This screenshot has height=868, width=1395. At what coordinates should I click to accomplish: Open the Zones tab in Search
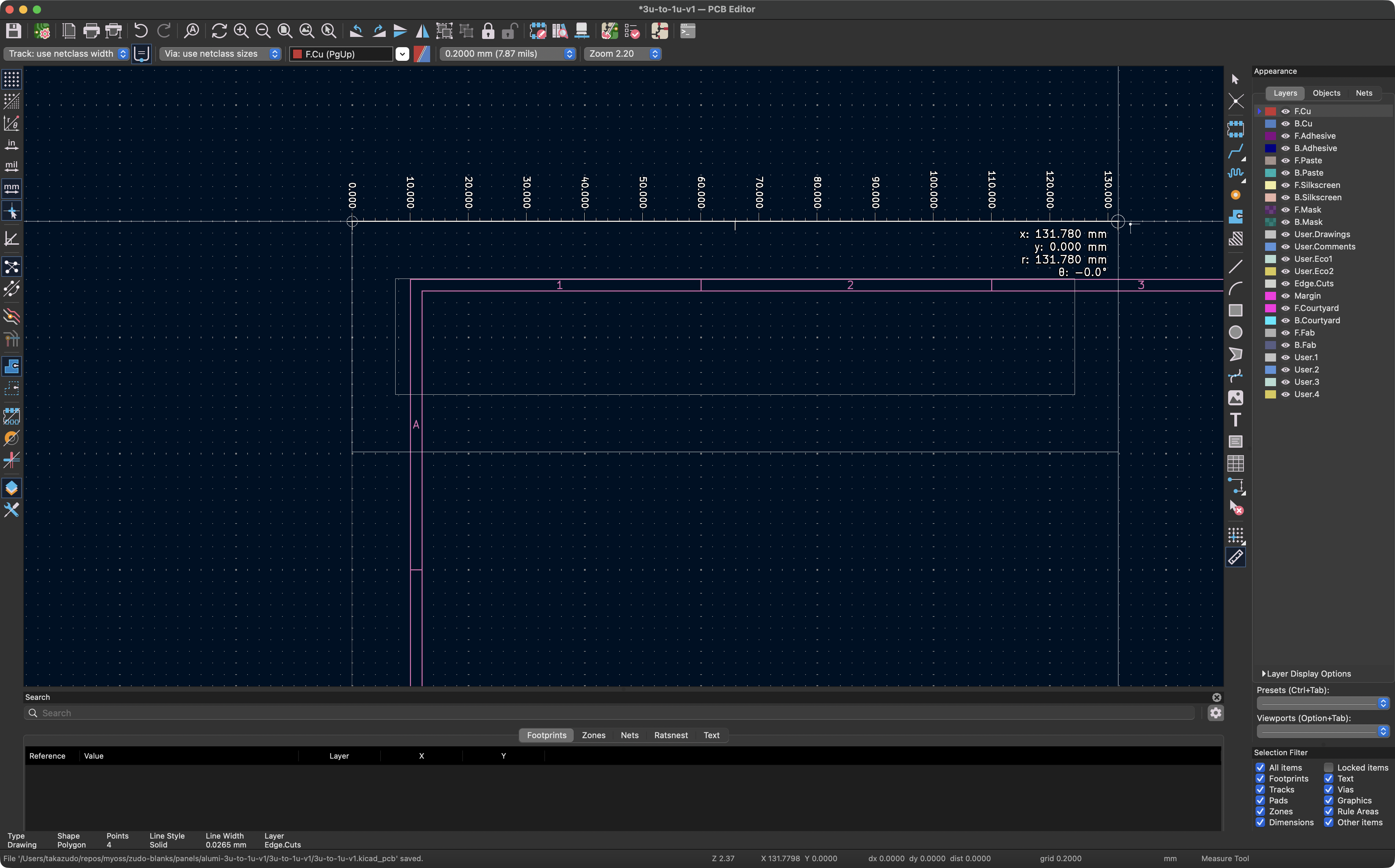point(593,735)
